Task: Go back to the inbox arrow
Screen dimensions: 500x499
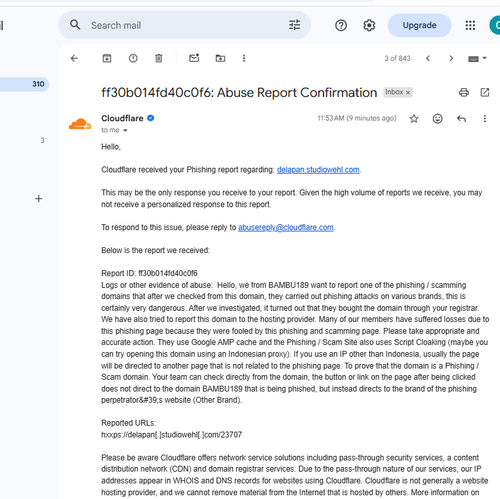Action: click(74, 58)
